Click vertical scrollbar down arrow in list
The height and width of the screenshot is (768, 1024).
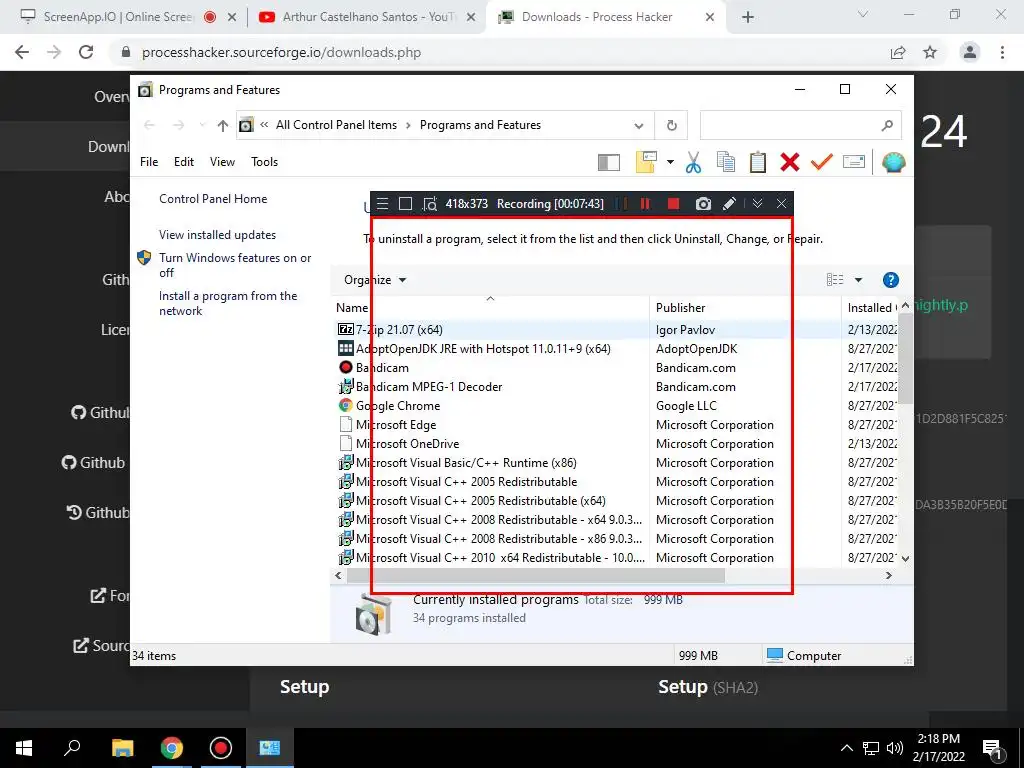[905, 558]
